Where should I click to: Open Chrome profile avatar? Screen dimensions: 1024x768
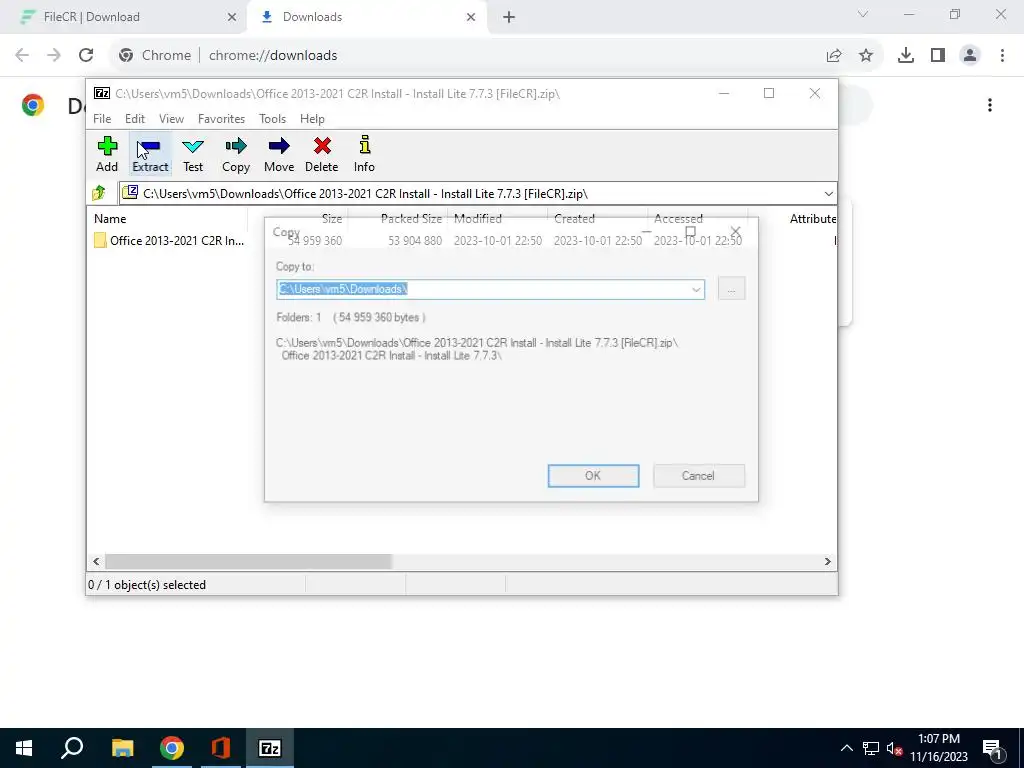tap(970, 56)
